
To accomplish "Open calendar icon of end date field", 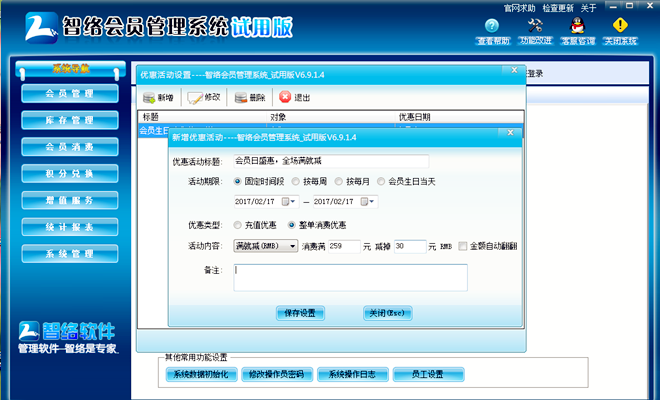I will point(365,202).
